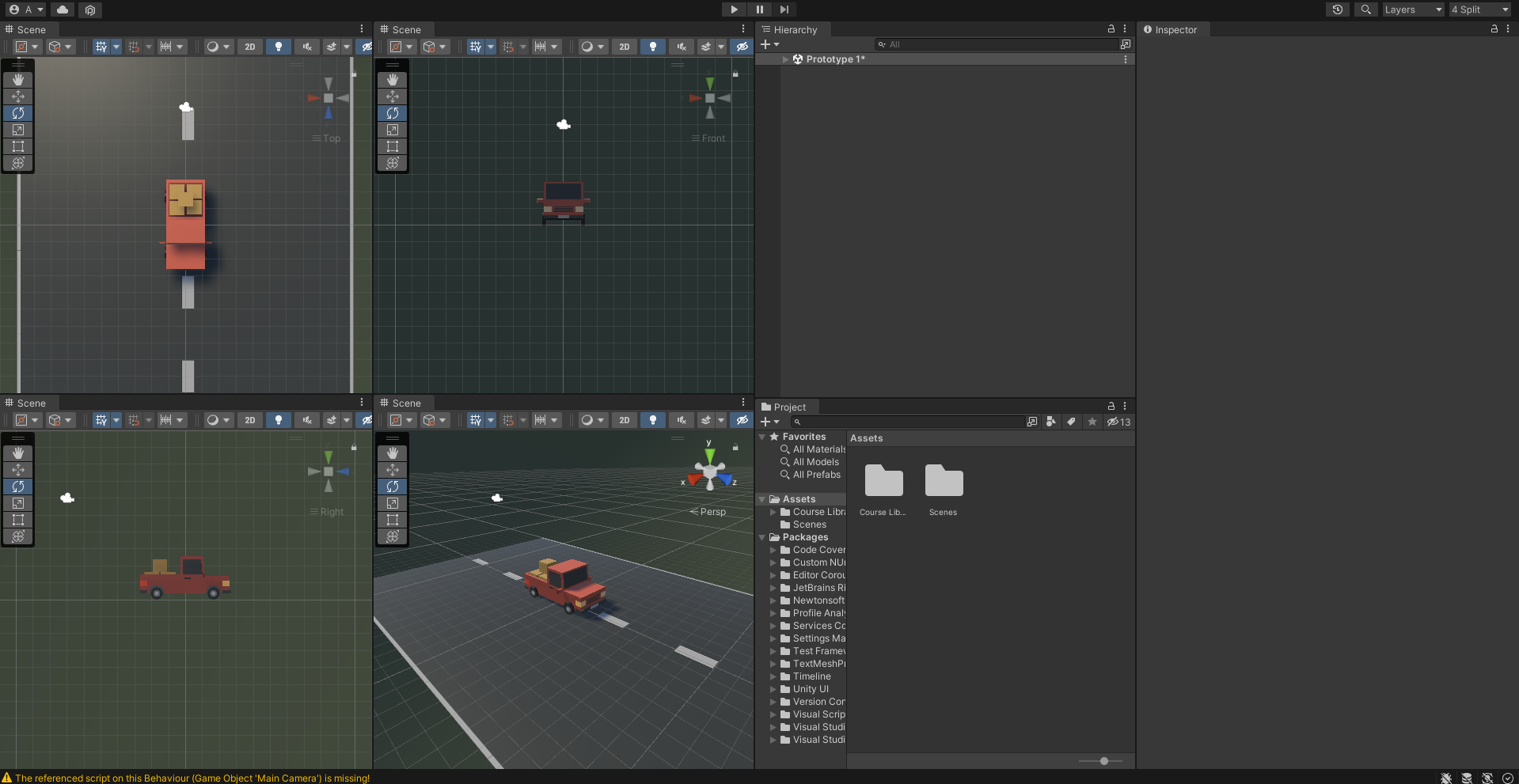
Task: Select the Scenes folder in the tree
Action: coord(803,525)
